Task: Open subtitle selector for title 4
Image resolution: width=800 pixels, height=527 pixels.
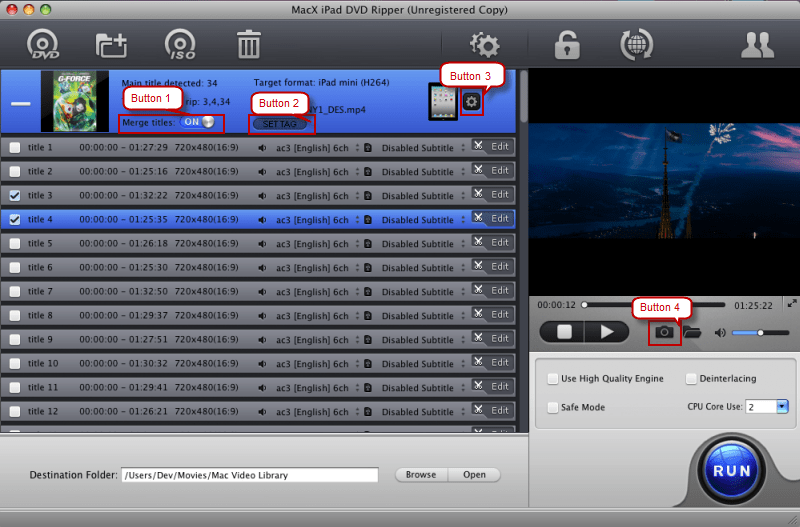Action: click(x=423, y=220)
